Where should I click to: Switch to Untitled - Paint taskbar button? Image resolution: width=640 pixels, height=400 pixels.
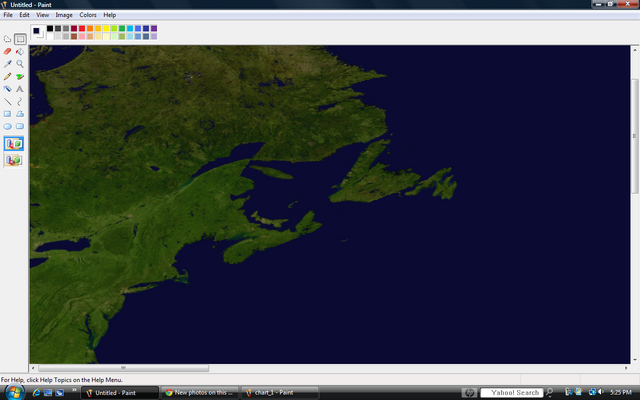(120, 393)
